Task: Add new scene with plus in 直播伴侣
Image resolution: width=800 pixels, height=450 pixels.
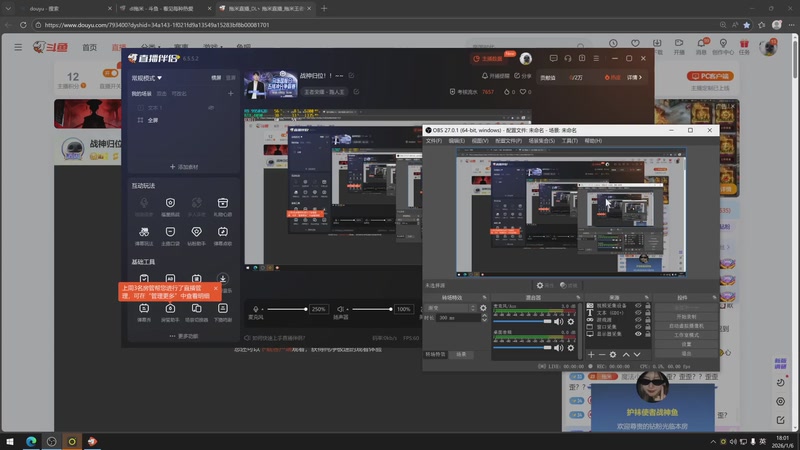Action: tap(231, 93)
